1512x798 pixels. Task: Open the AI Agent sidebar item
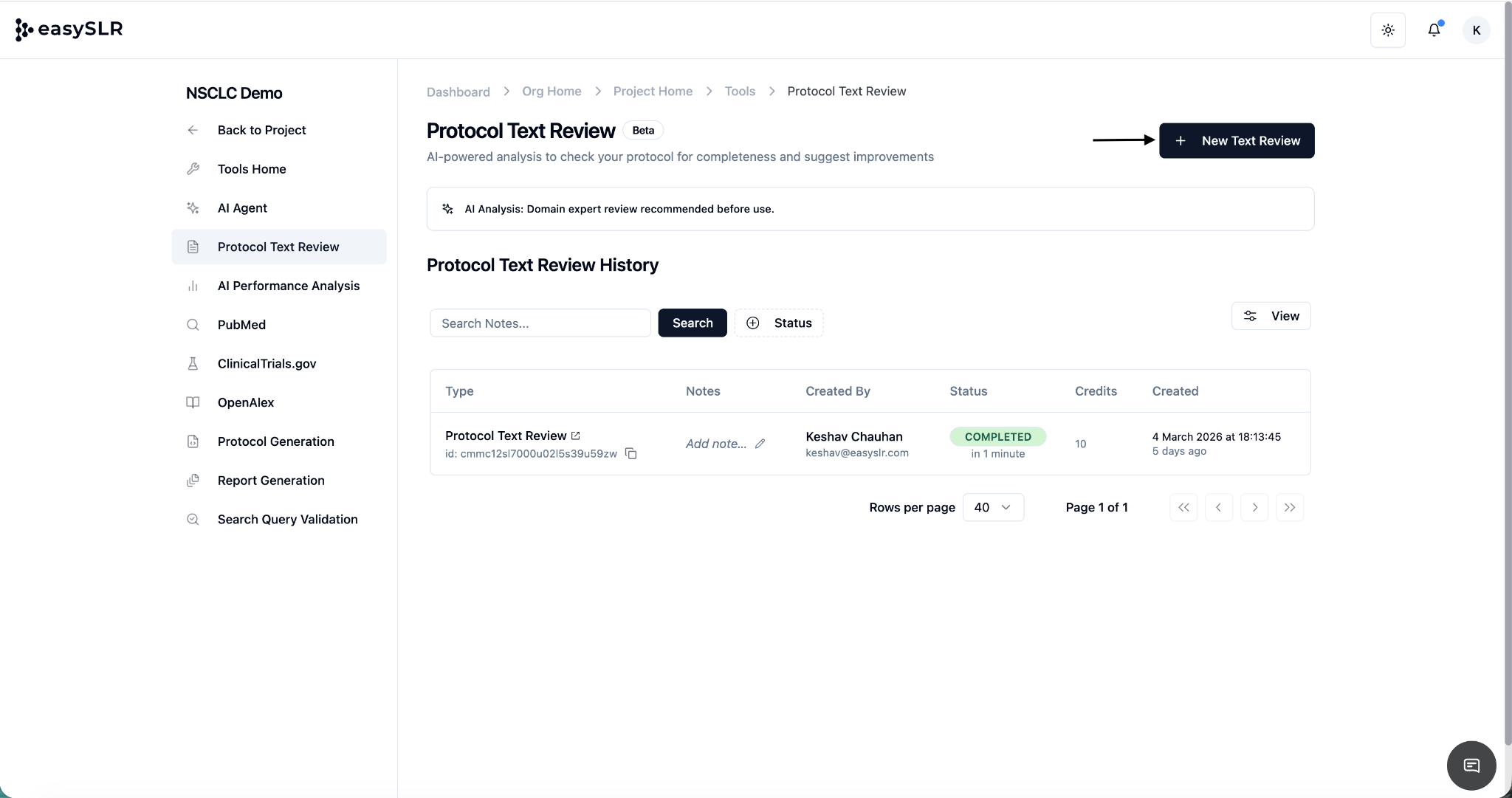coord(242,208)
